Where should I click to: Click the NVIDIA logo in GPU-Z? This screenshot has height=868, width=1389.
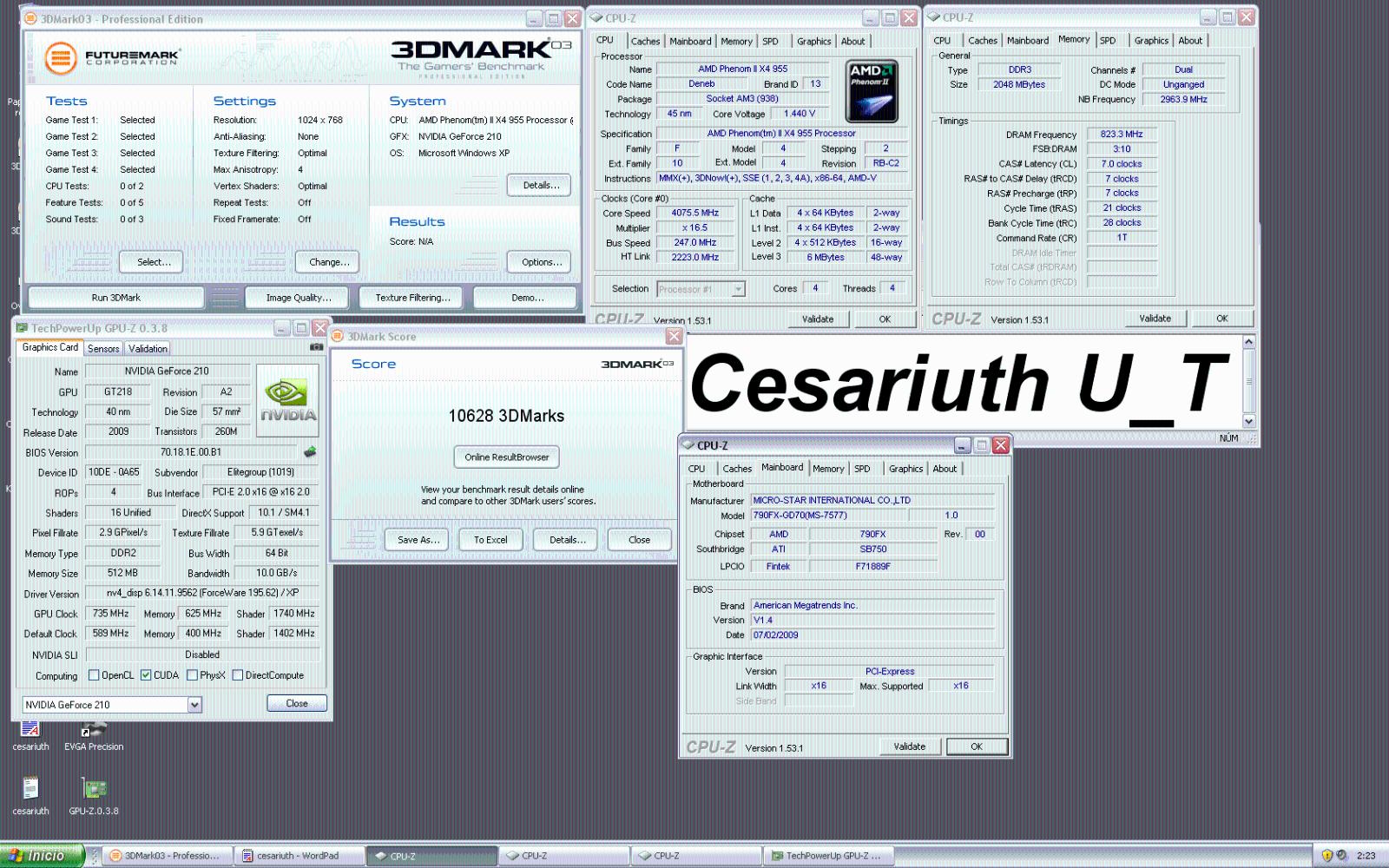(288, 400)
